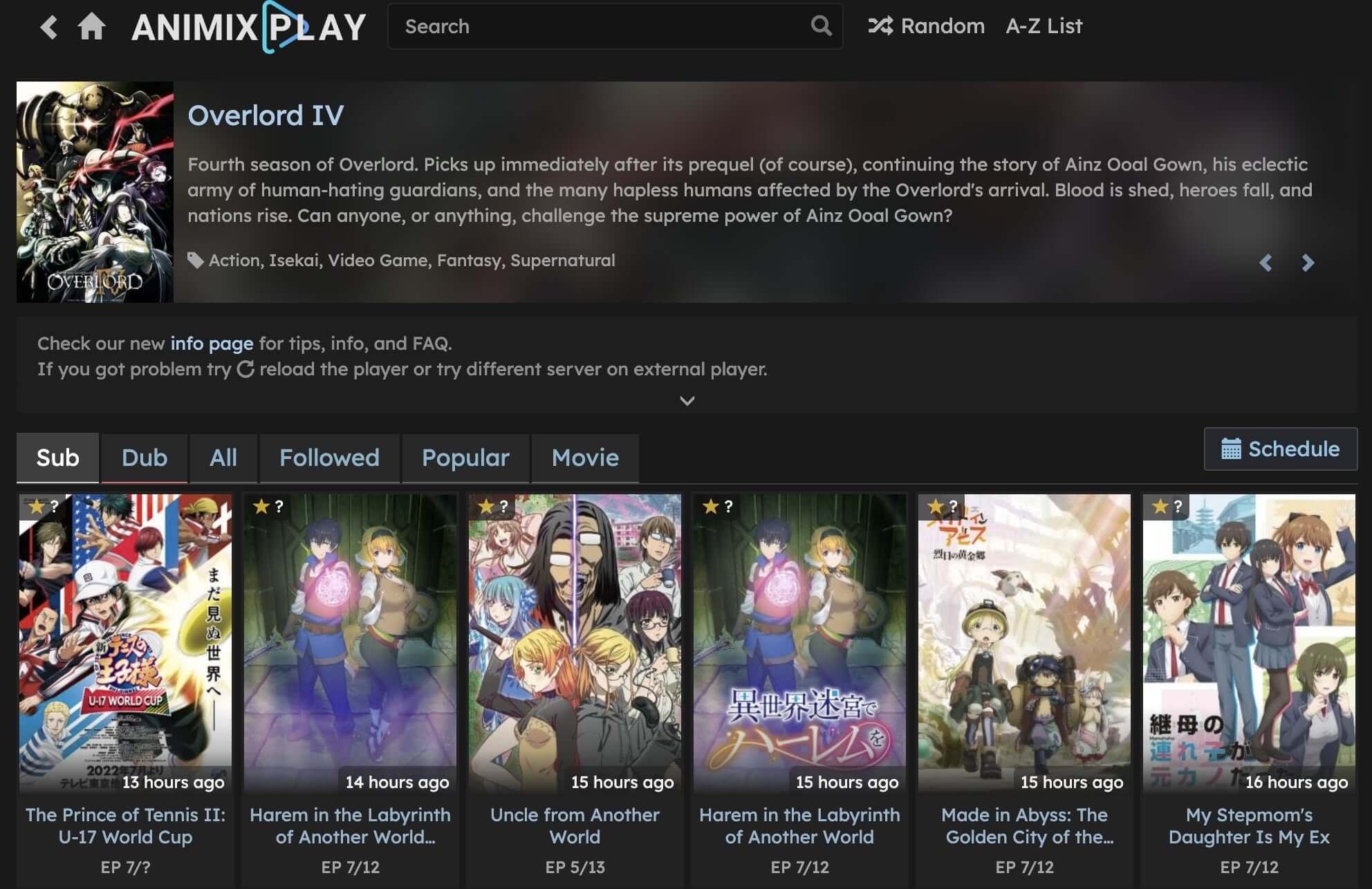The width and height of the screenshot is (1372, 889).
Task: Toggle star rating on Prince of Tennis card
Action: [x=36, y=507]
